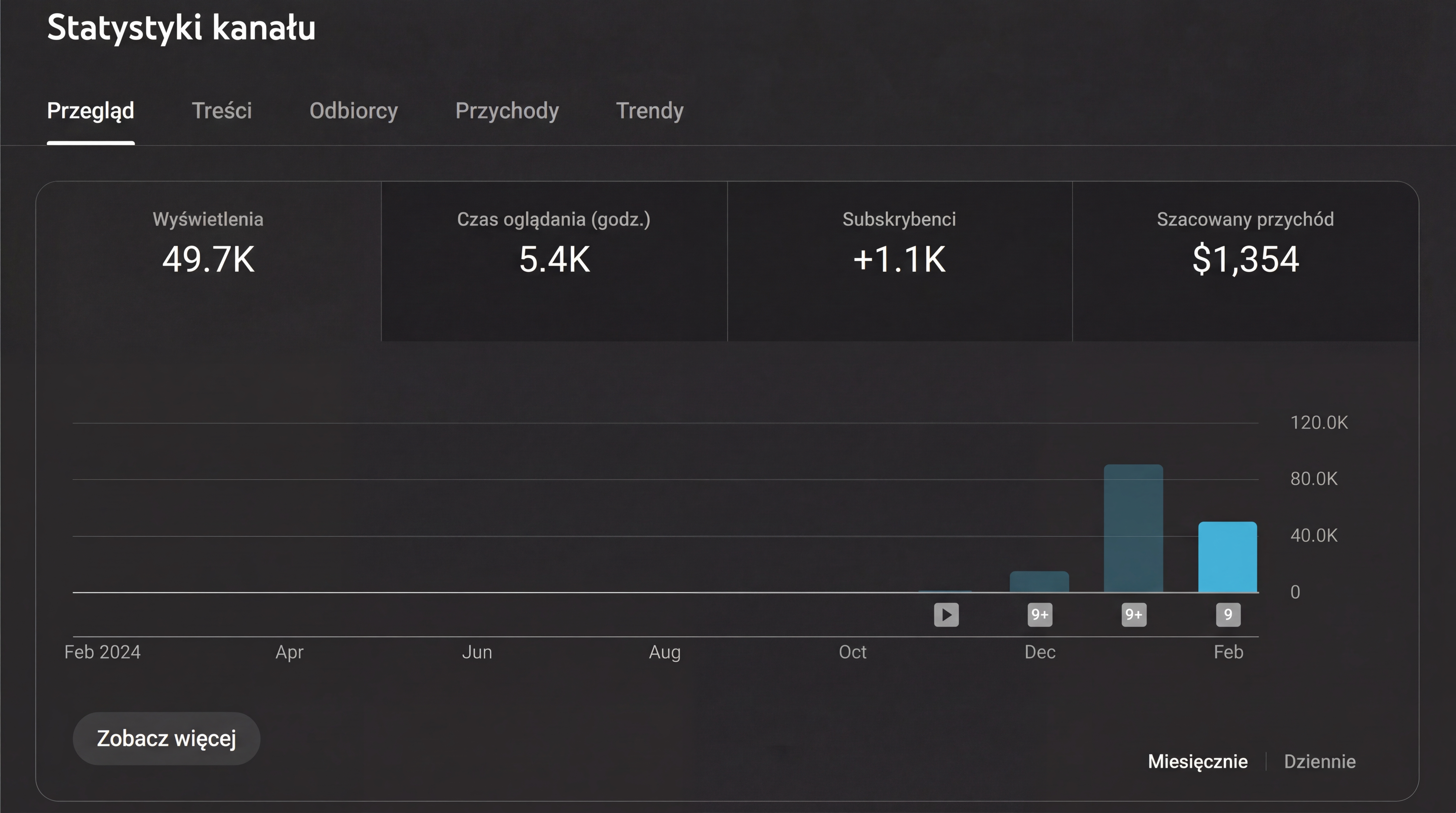Click the 9+ marker under December bar

(1039, 615)
